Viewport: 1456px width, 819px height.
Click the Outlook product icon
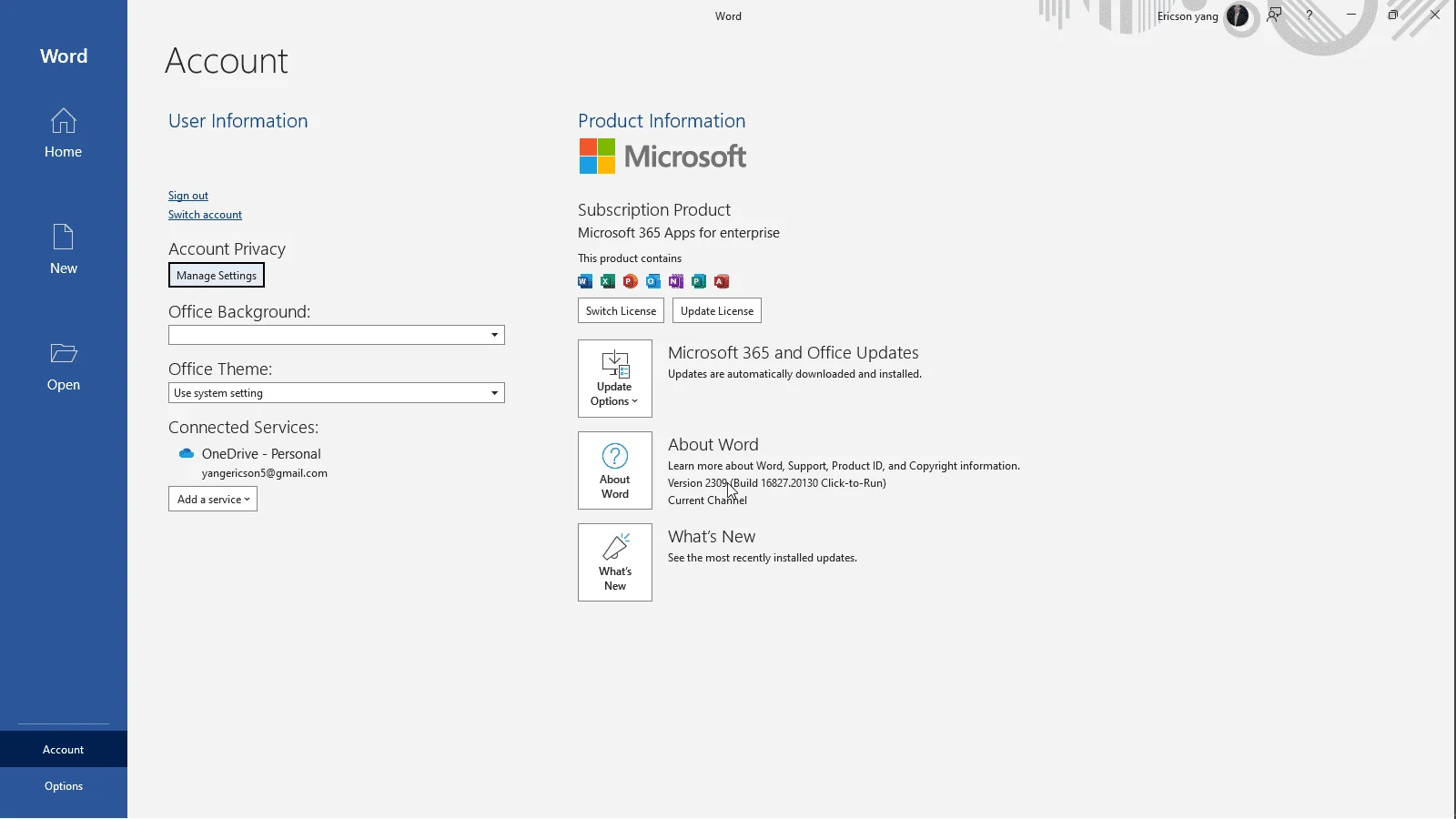pos(653,281)
